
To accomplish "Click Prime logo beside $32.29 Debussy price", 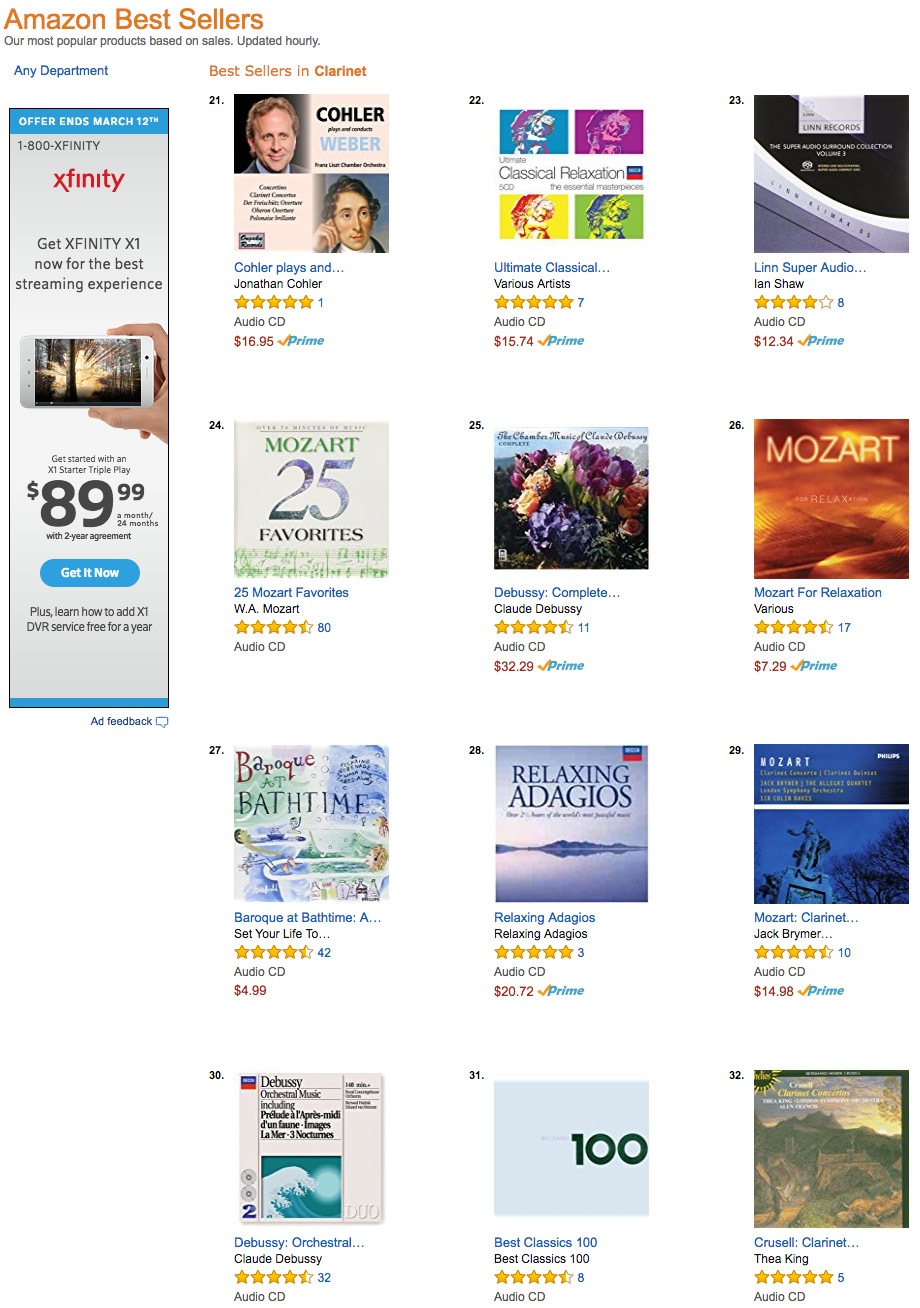I will coord(561,666).
